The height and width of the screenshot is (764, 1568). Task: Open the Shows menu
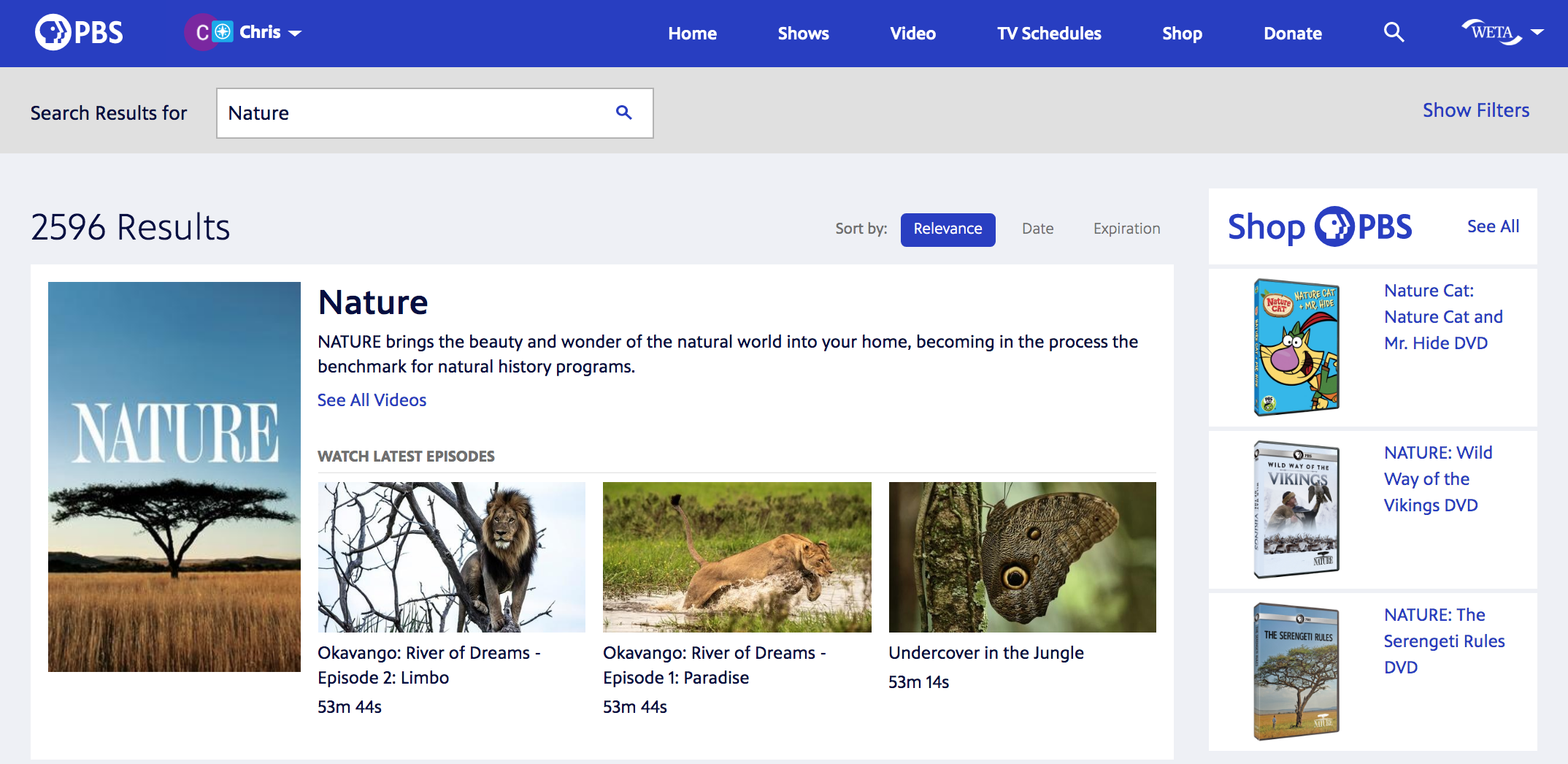[x=802, y=33]
